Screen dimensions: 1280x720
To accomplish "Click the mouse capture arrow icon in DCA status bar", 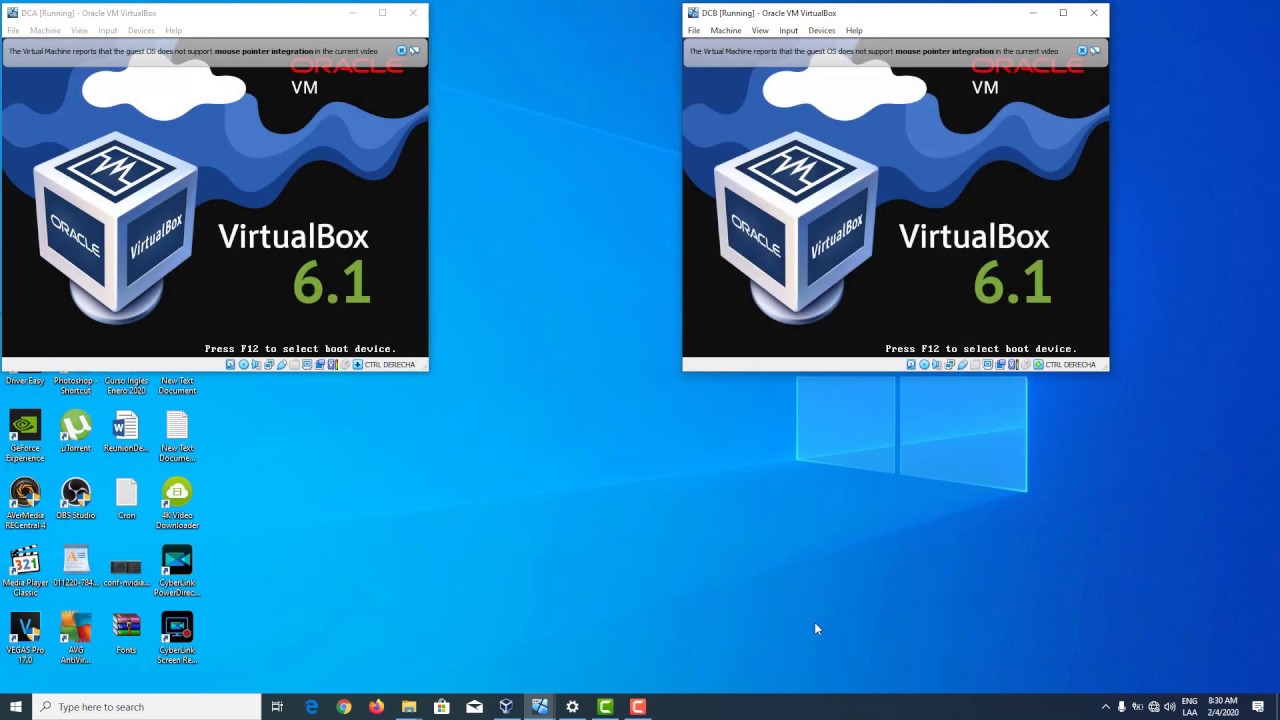I will click(x=357, y=364).
